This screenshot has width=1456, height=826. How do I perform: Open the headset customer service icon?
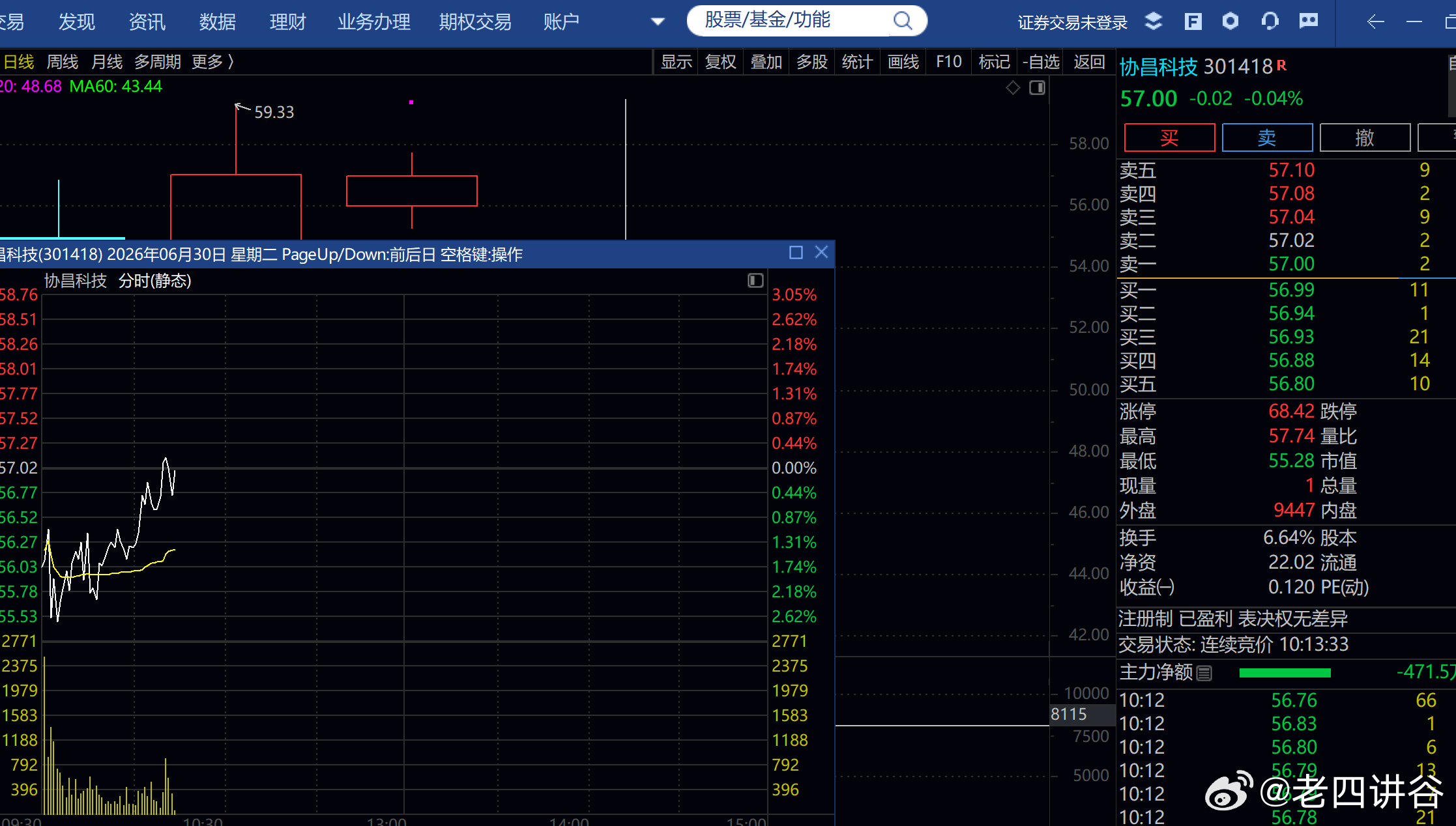point(1270,21)
